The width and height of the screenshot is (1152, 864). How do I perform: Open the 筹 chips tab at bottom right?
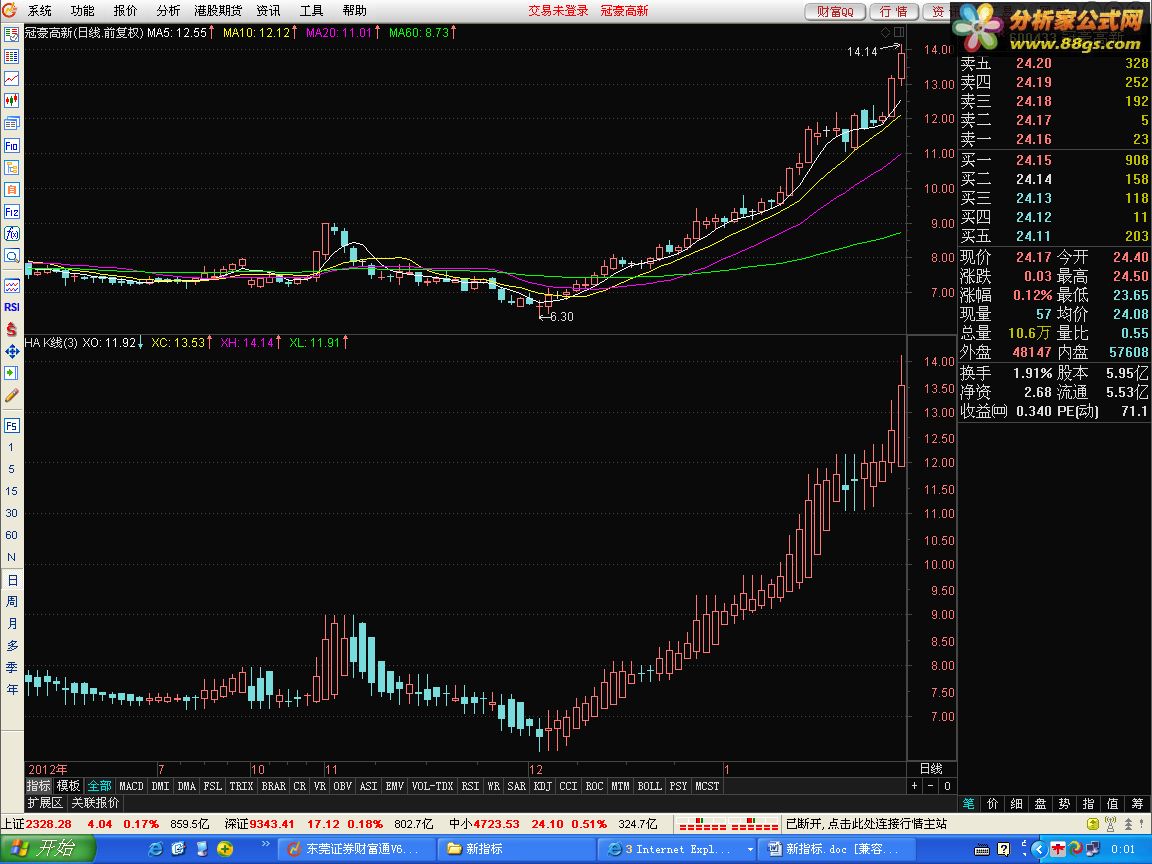[1137, 804]
